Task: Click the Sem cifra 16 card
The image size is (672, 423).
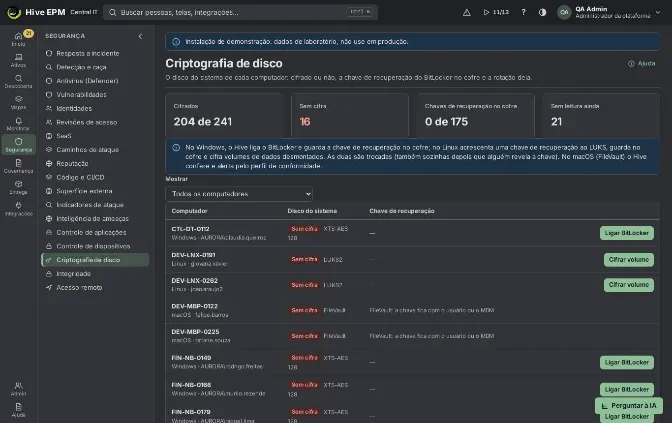Action: click(x=350, y=116)
